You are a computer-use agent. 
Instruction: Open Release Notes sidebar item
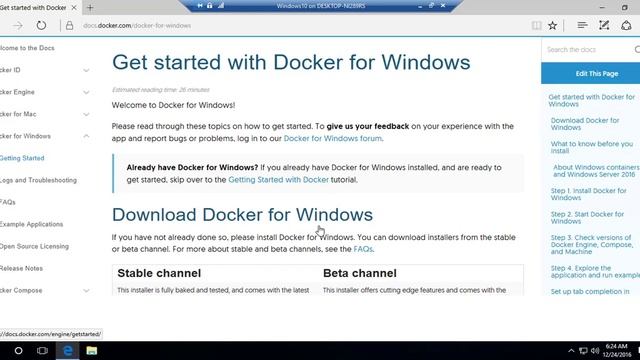point(21,268)
